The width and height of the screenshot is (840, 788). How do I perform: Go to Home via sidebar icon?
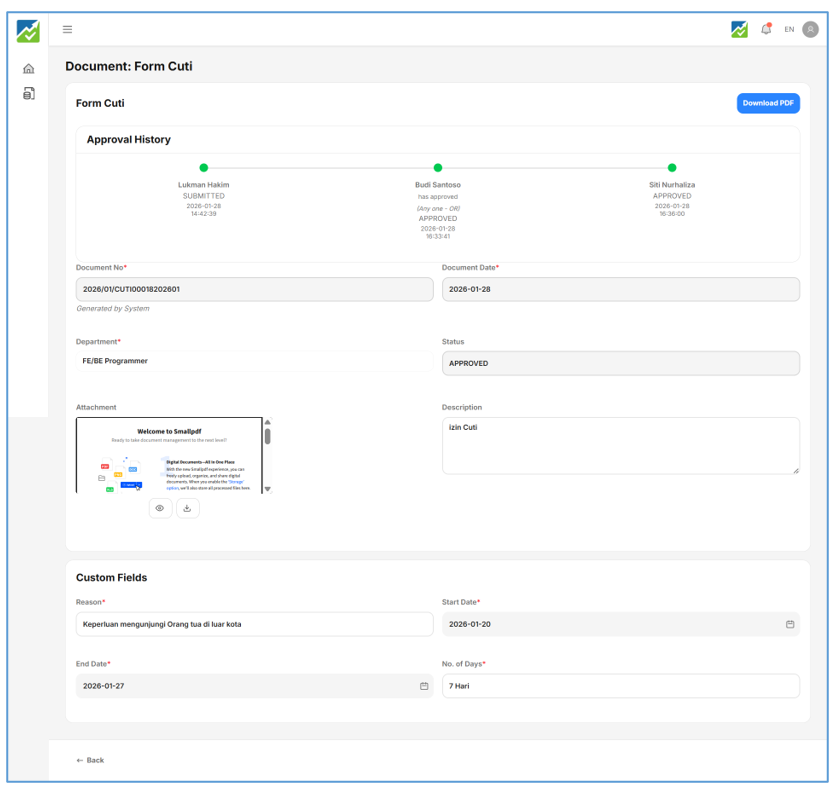28,69
